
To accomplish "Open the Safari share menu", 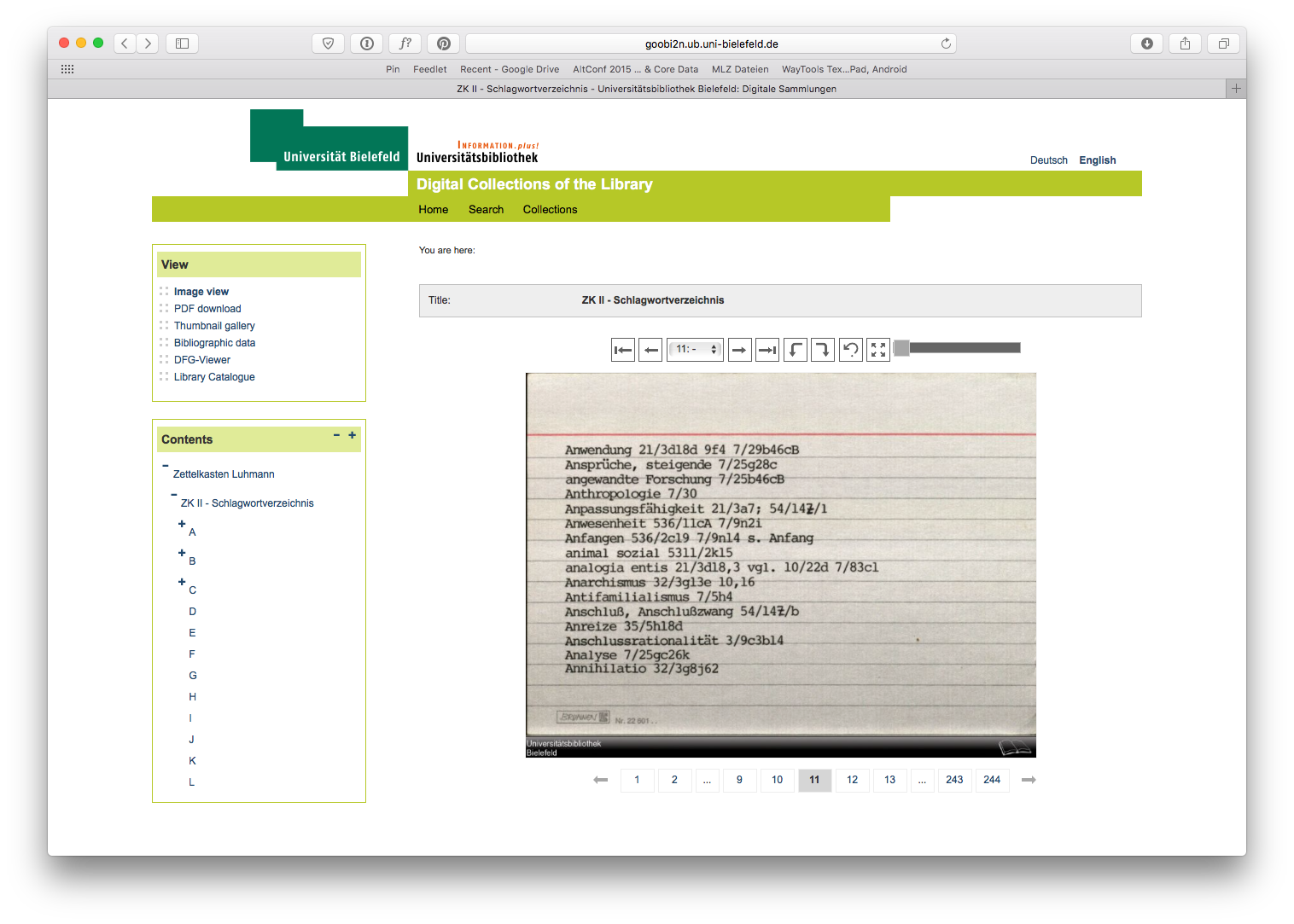I will [1185, 44].
